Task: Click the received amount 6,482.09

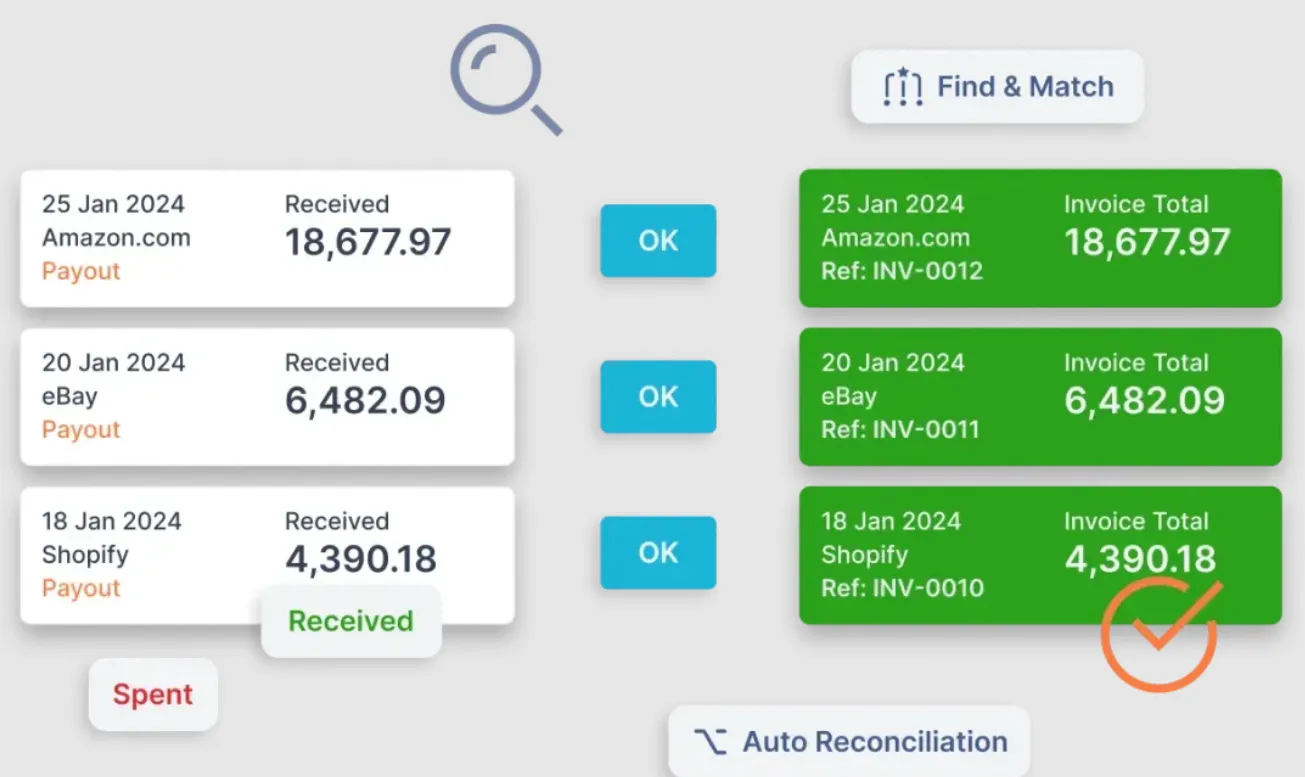Action: pyautogui.click(x=365, y=401)
